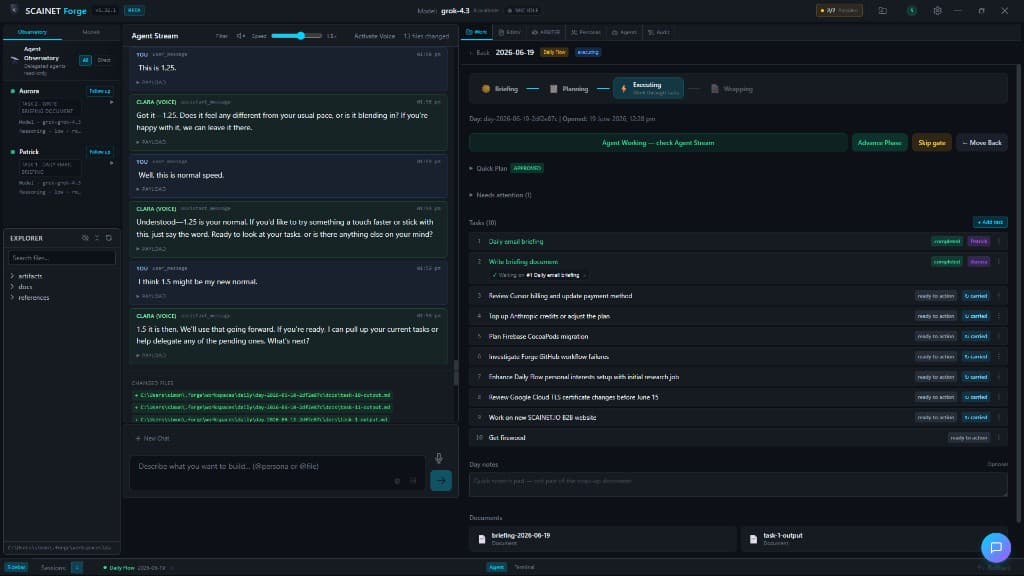1024x576 pixels.
Task: Click the Advance Phase button
Action: pyautogui.click(x=879, y=143)
